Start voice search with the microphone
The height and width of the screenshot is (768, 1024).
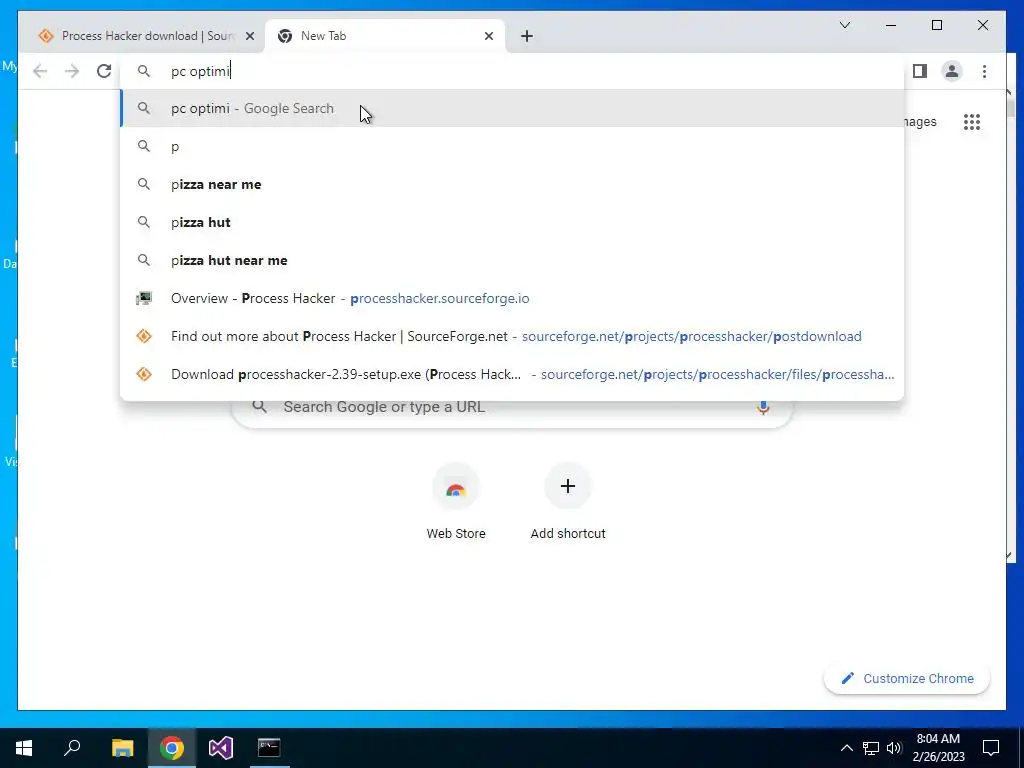[763, 407]
